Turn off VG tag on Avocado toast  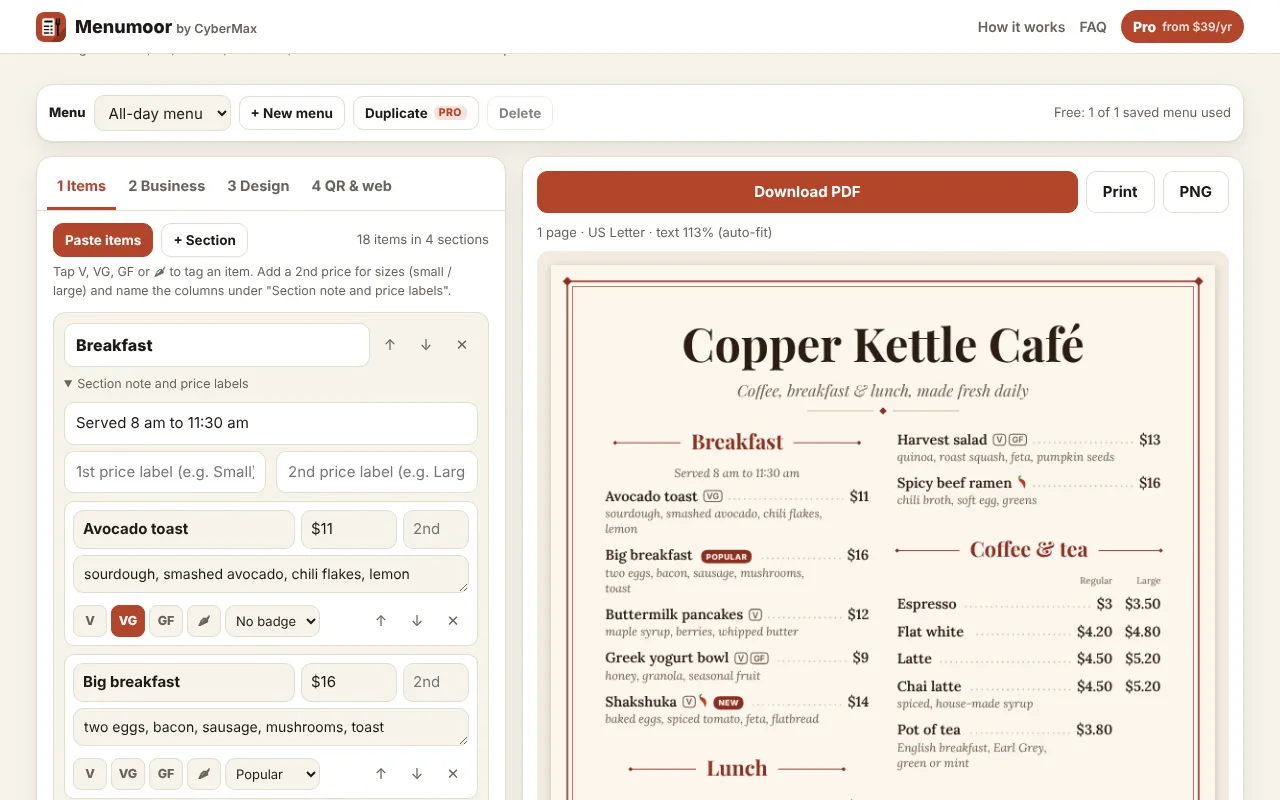pos(128,621)
